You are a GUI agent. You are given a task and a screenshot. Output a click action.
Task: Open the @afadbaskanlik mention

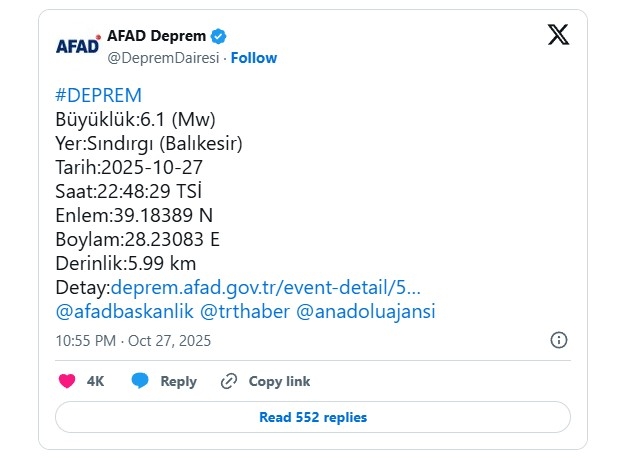(x=124, y=312)
